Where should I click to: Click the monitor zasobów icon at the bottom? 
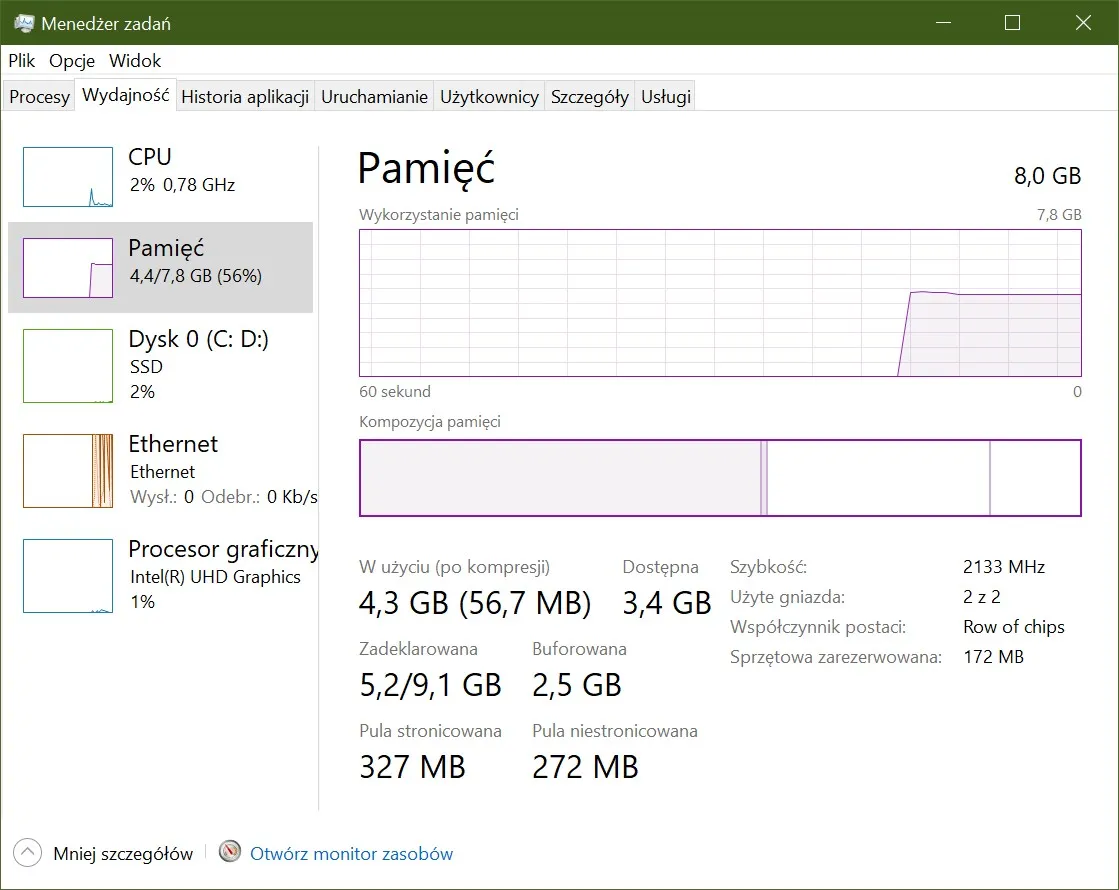pyautogui.click(x=229, y=853)
